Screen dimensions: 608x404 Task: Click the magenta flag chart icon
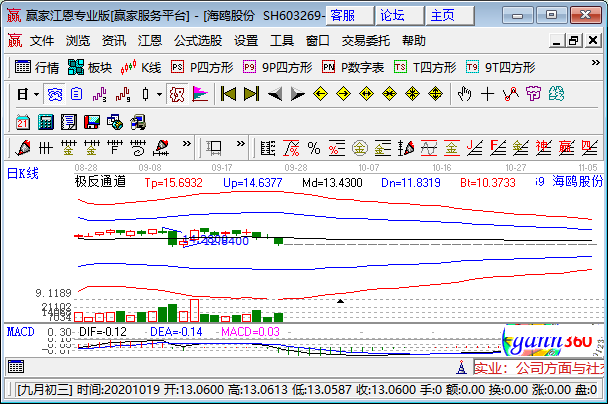[x=200, y=94]
